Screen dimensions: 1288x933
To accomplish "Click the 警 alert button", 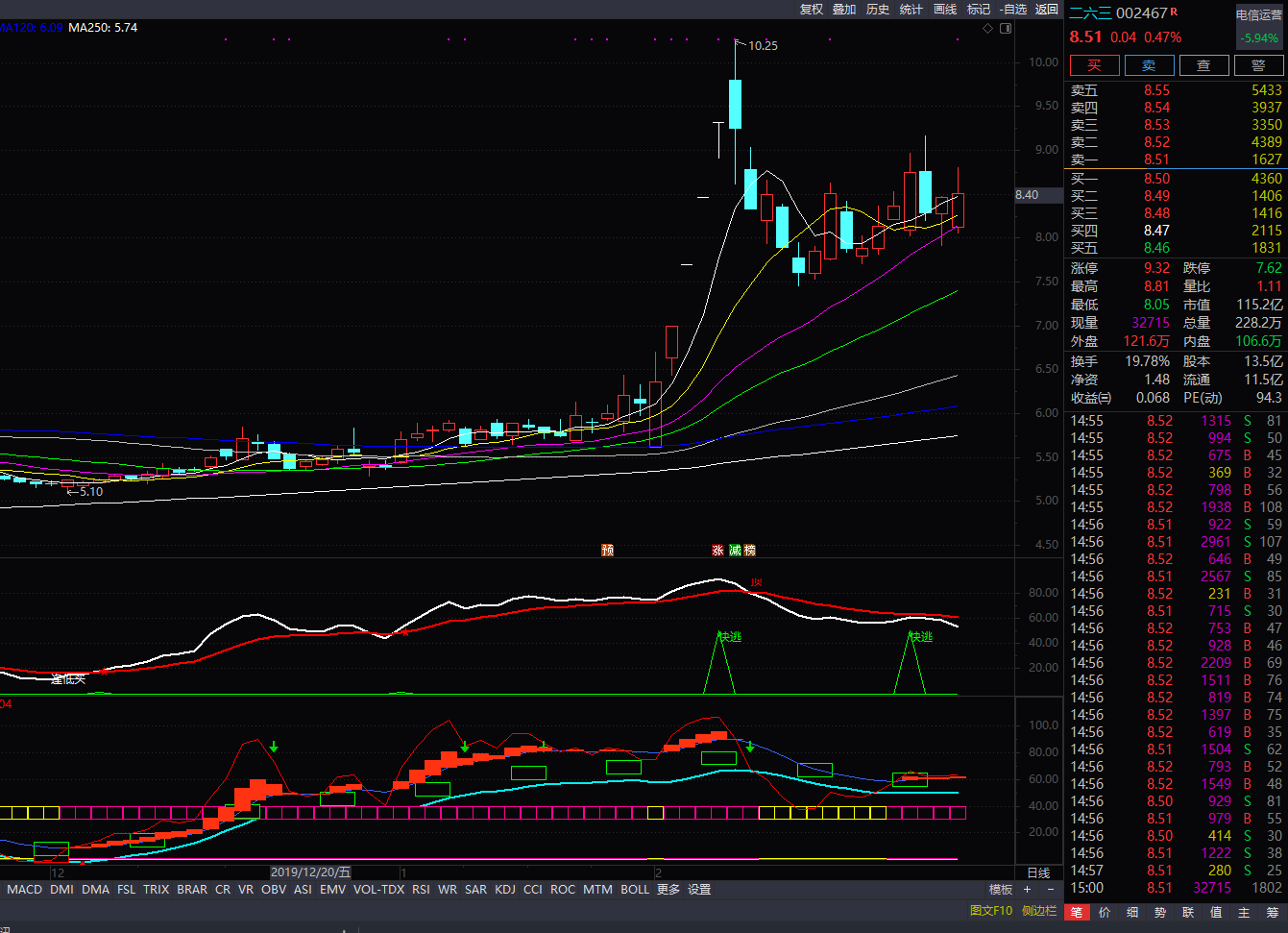I will (x=1258, y=65).
